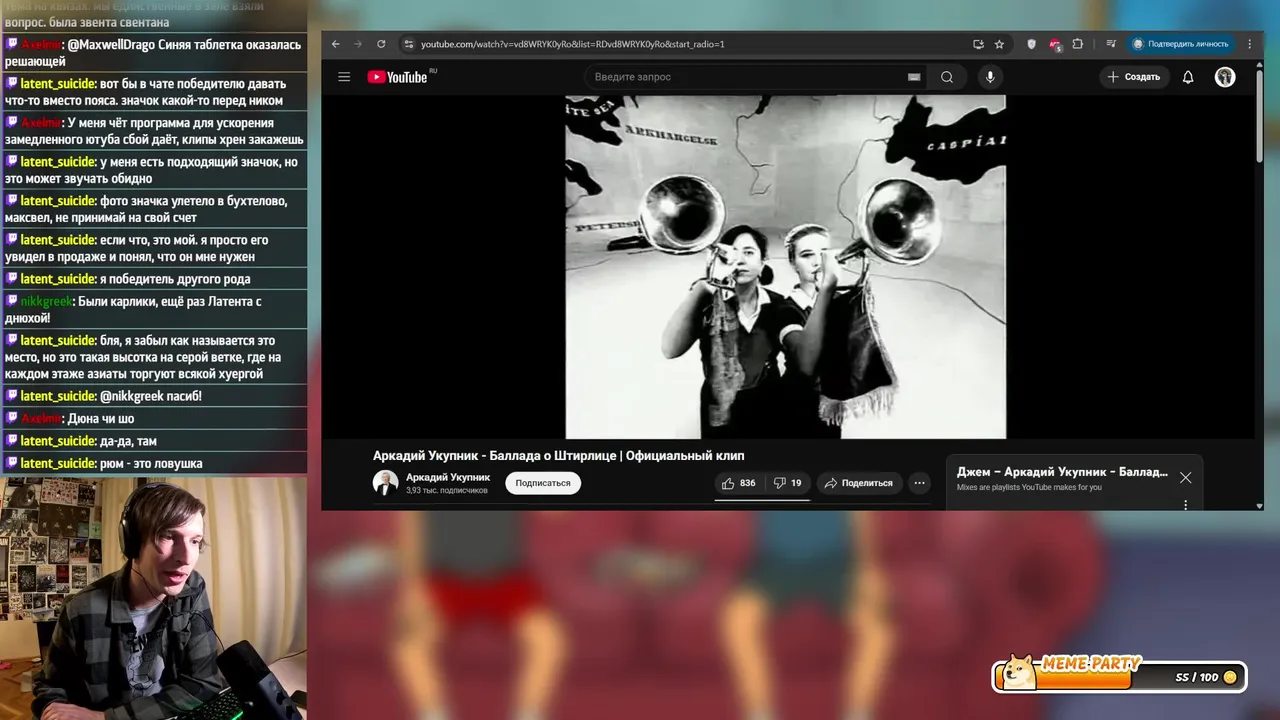
Task: Start voice search with microphone
Action: tap(990, 77)
